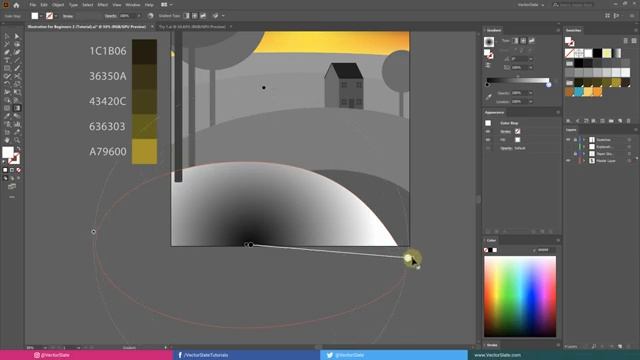The image size is (640, 360).
Task: Click the black gradient stop
Action: (487, 84)
